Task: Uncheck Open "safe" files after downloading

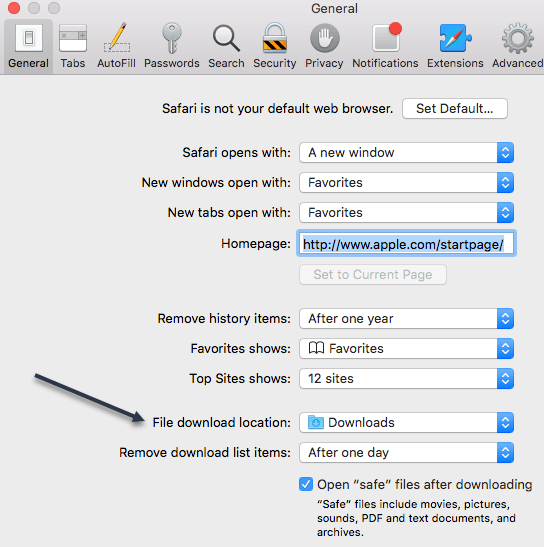Action: [306, 484]
